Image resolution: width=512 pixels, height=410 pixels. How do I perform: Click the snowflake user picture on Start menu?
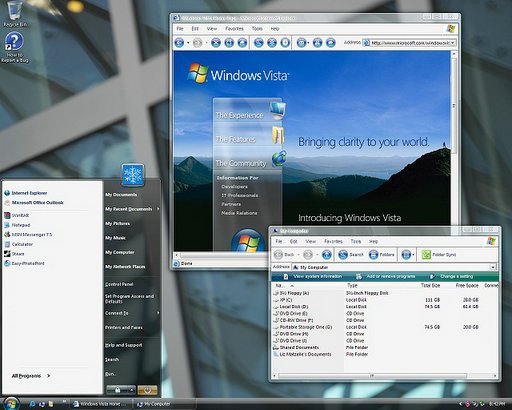click(133, 174)
